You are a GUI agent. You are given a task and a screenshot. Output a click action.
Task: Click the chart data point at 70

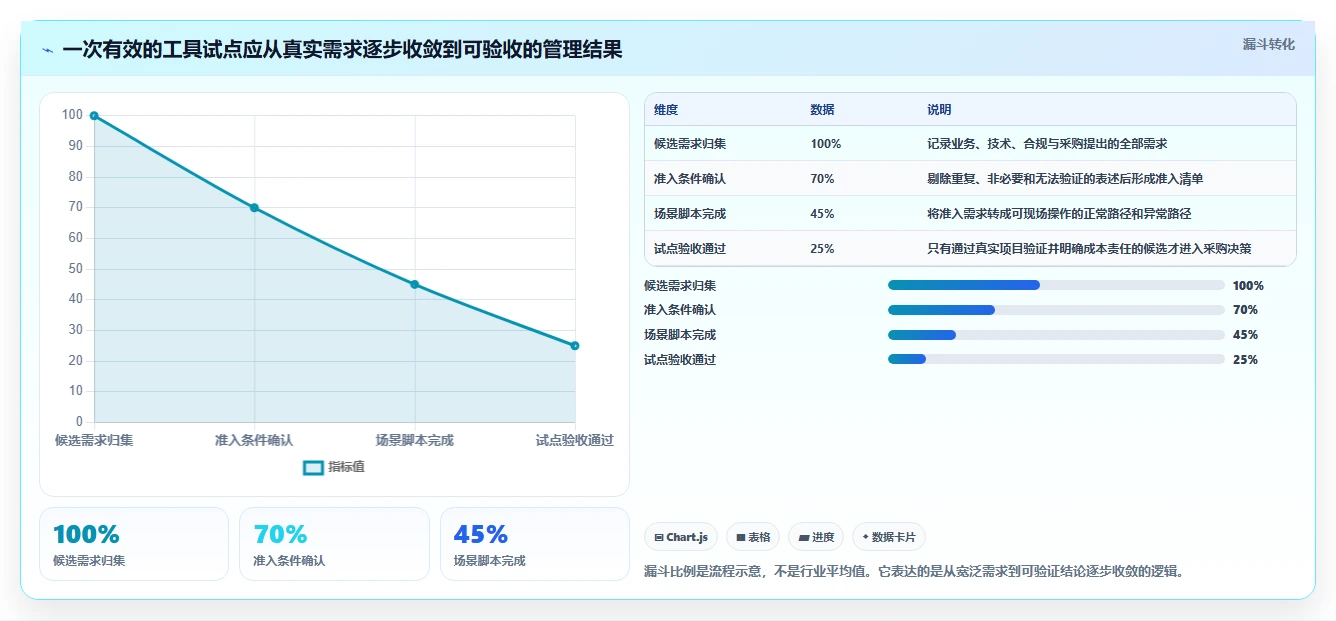[254, 208]
